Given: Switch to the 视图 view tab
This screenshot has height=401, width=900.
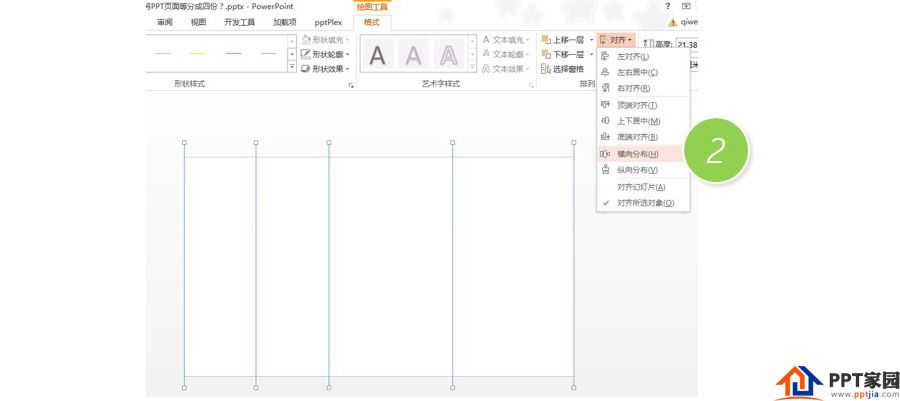Looking at the screenshot, I should click(x=198, y=22).
